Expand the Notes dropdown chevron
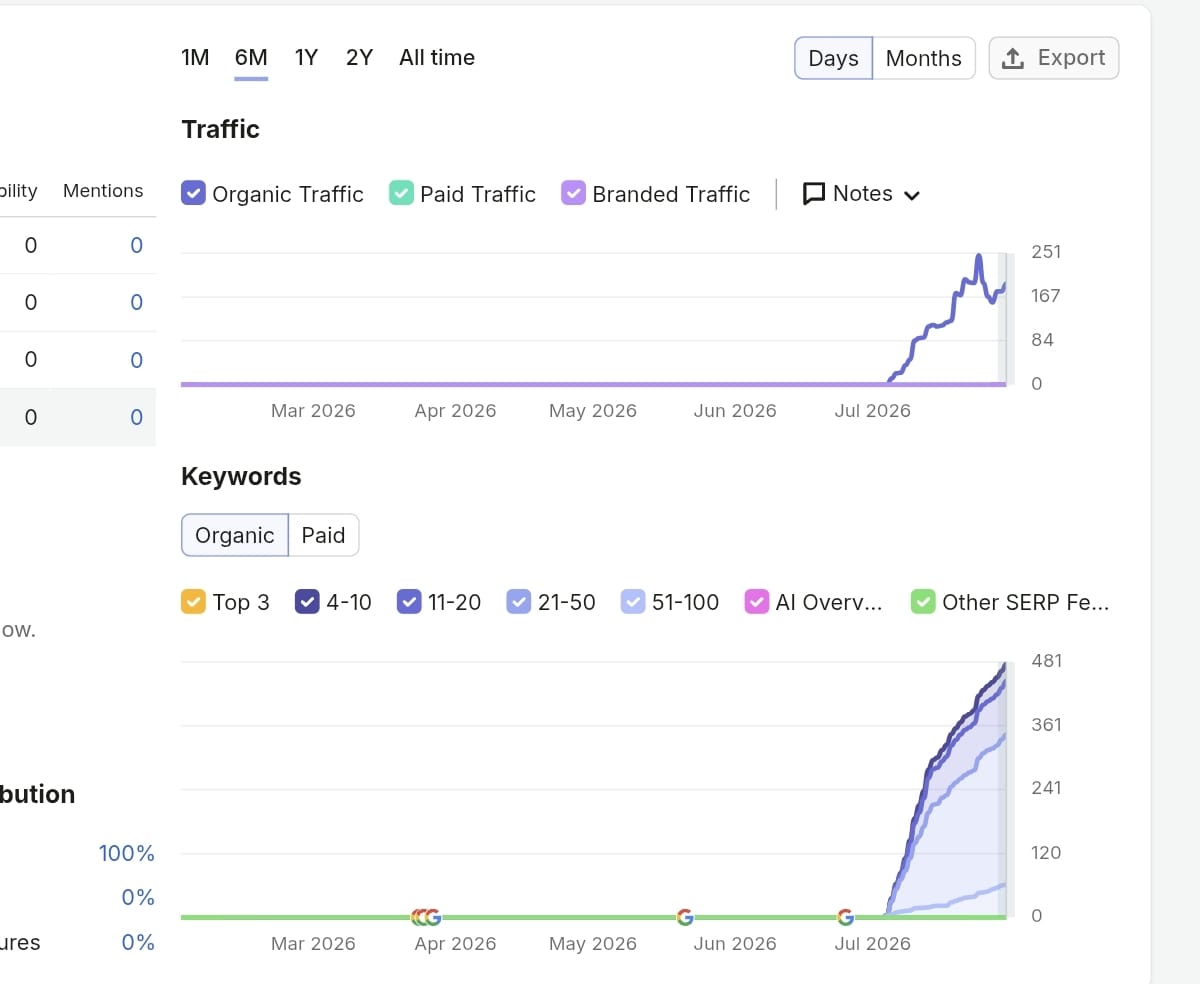The width and height of the screenshot is (1200, 984). (911, 195)
